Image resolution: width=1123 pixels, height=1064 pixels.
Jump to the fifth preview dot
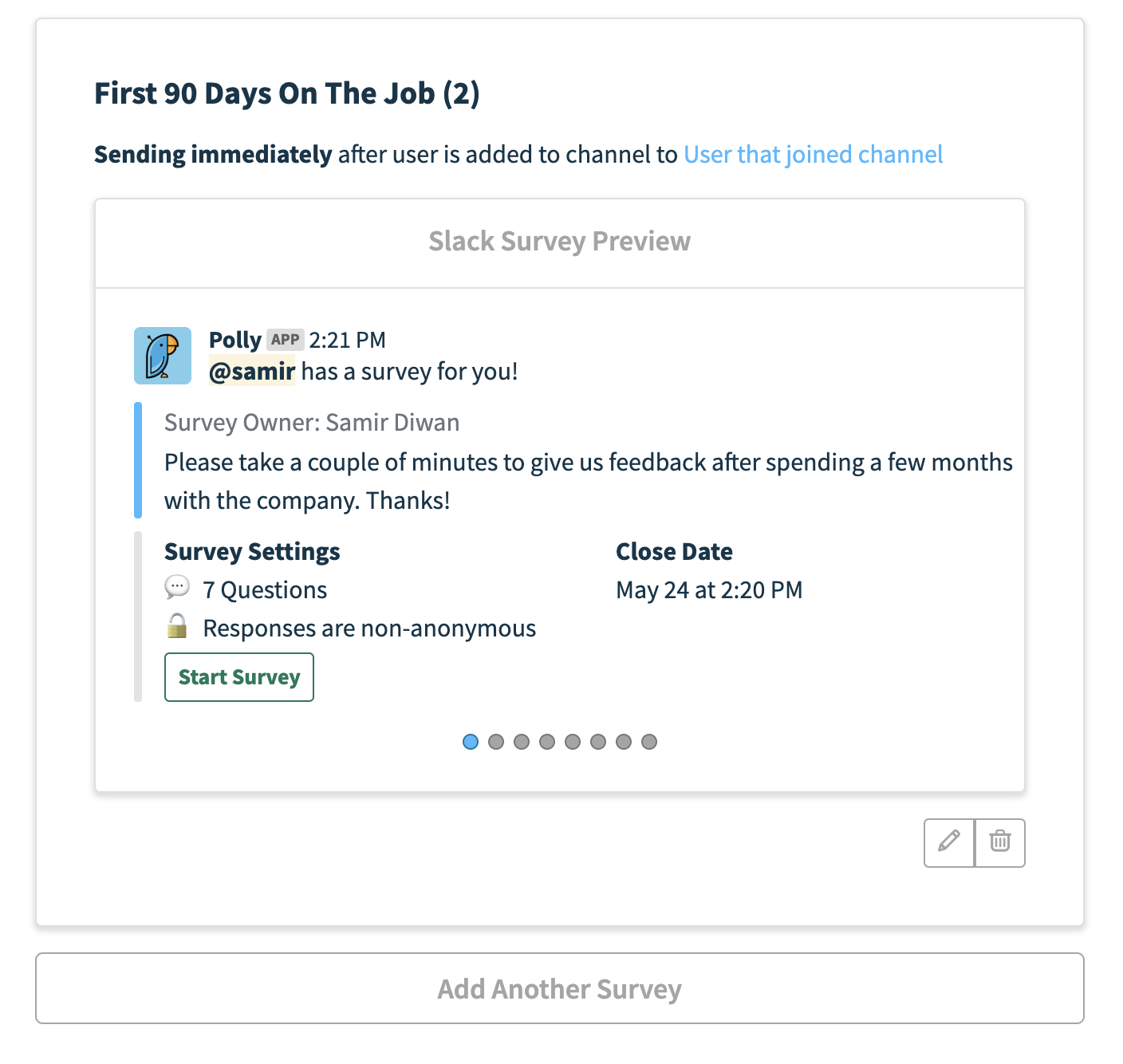click(x=573, y=742)
